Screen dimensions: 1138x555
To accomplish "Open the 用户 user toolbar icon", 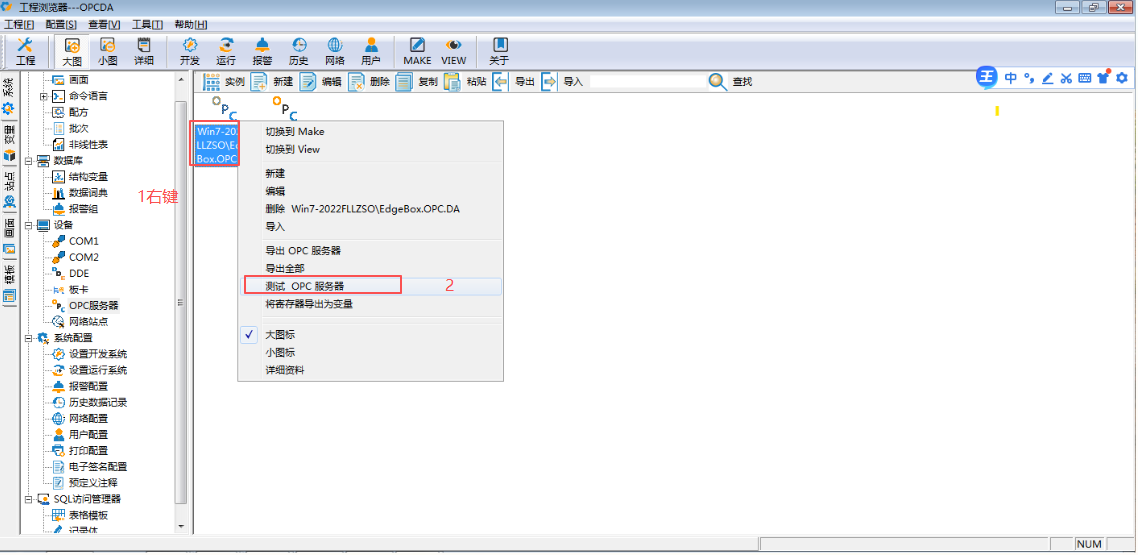I will (x=371, y=46).
